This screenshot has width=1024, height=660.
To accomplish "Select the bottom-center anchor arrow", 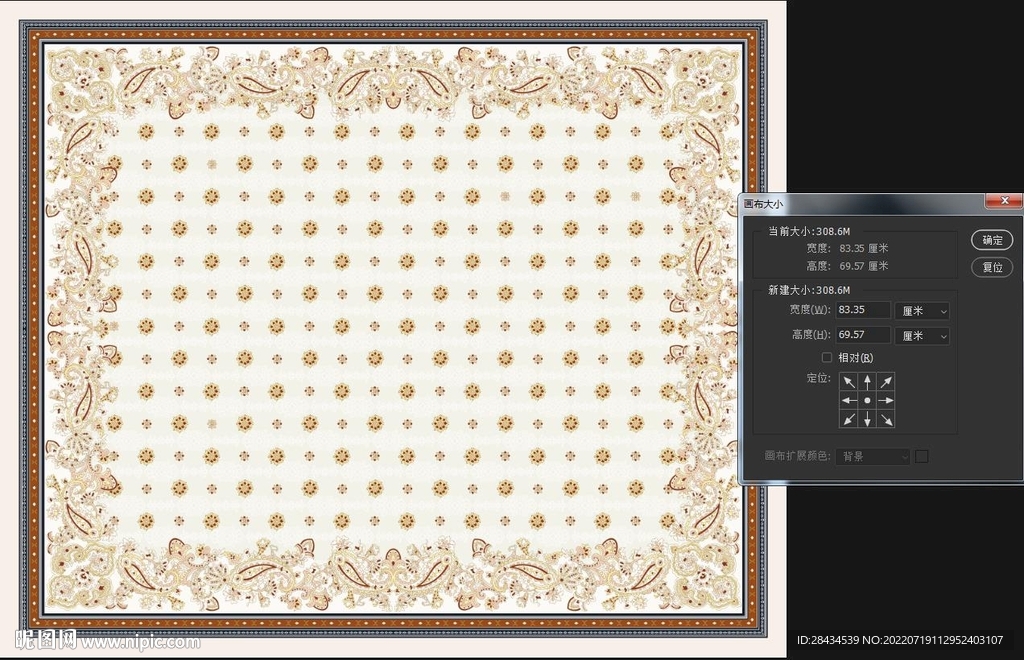I will point(867,418).
